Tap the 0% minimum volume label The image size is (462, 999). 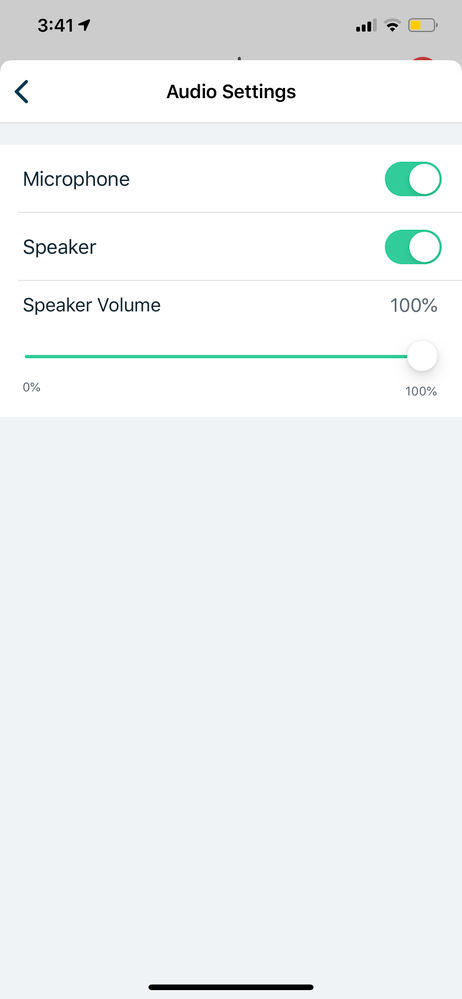click(32, 387)
